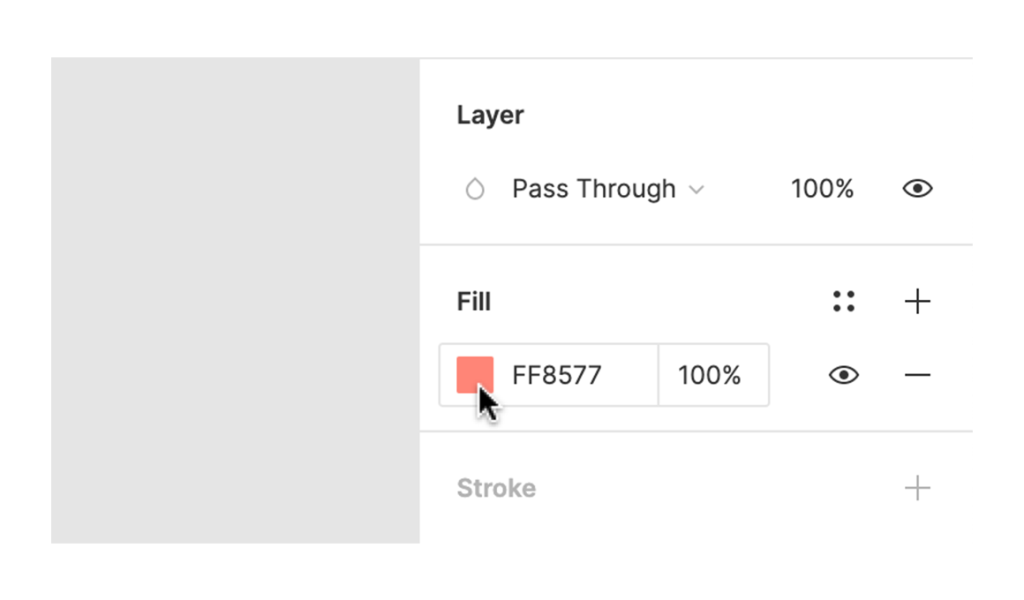
Task: Toggle layer visibility eye next to 100%
Action: (917, 189)
